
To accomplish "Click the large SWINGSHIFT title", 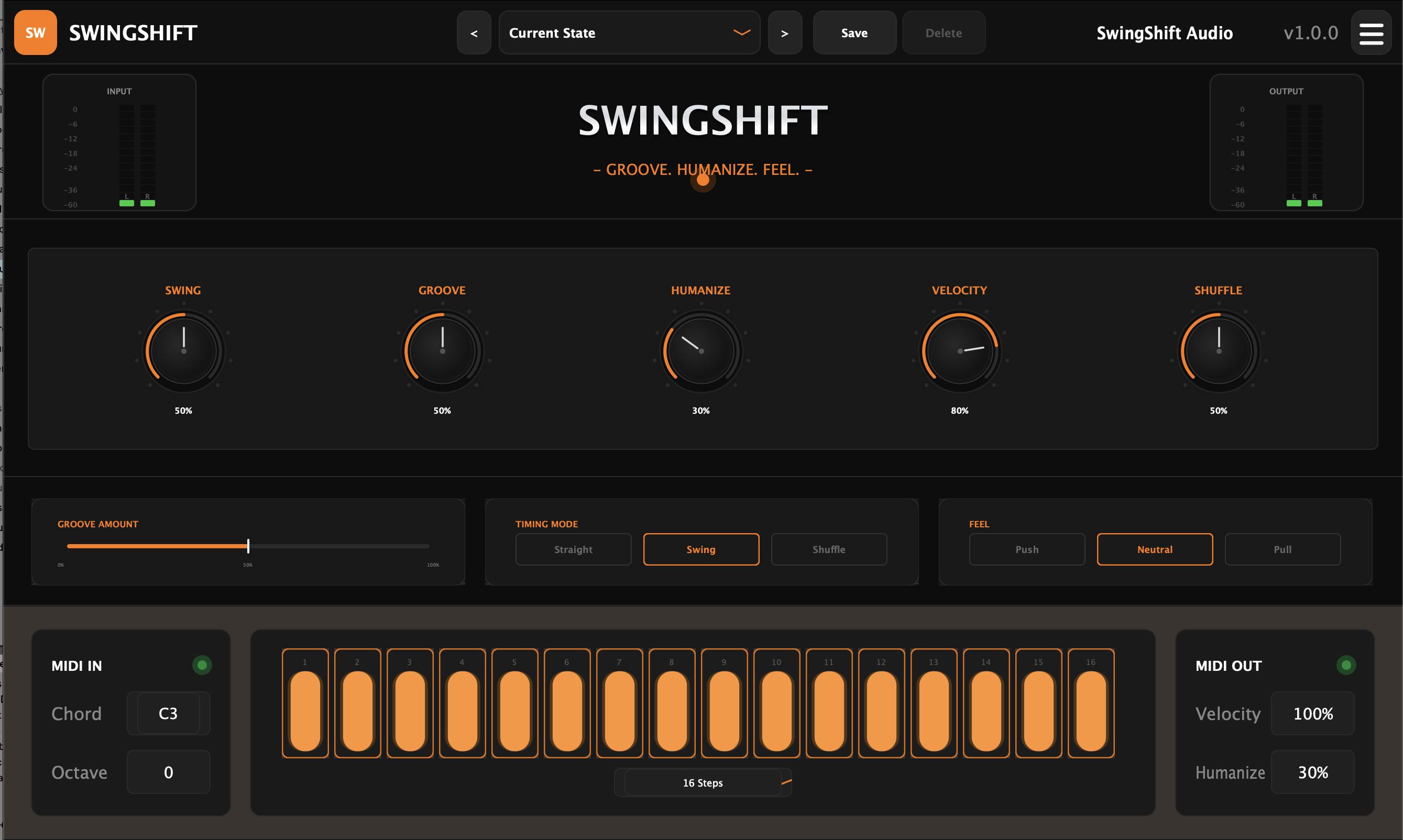I will coord(703,120).
